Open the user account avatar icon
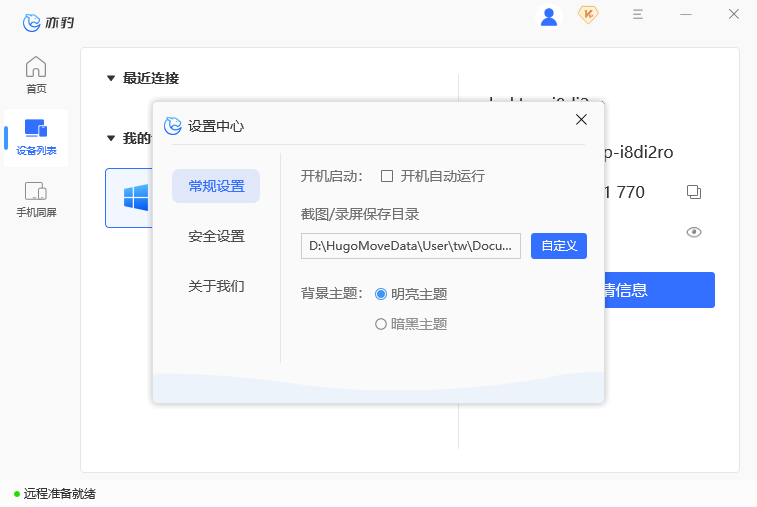757x507 pixels. click(x=548, y=16)
